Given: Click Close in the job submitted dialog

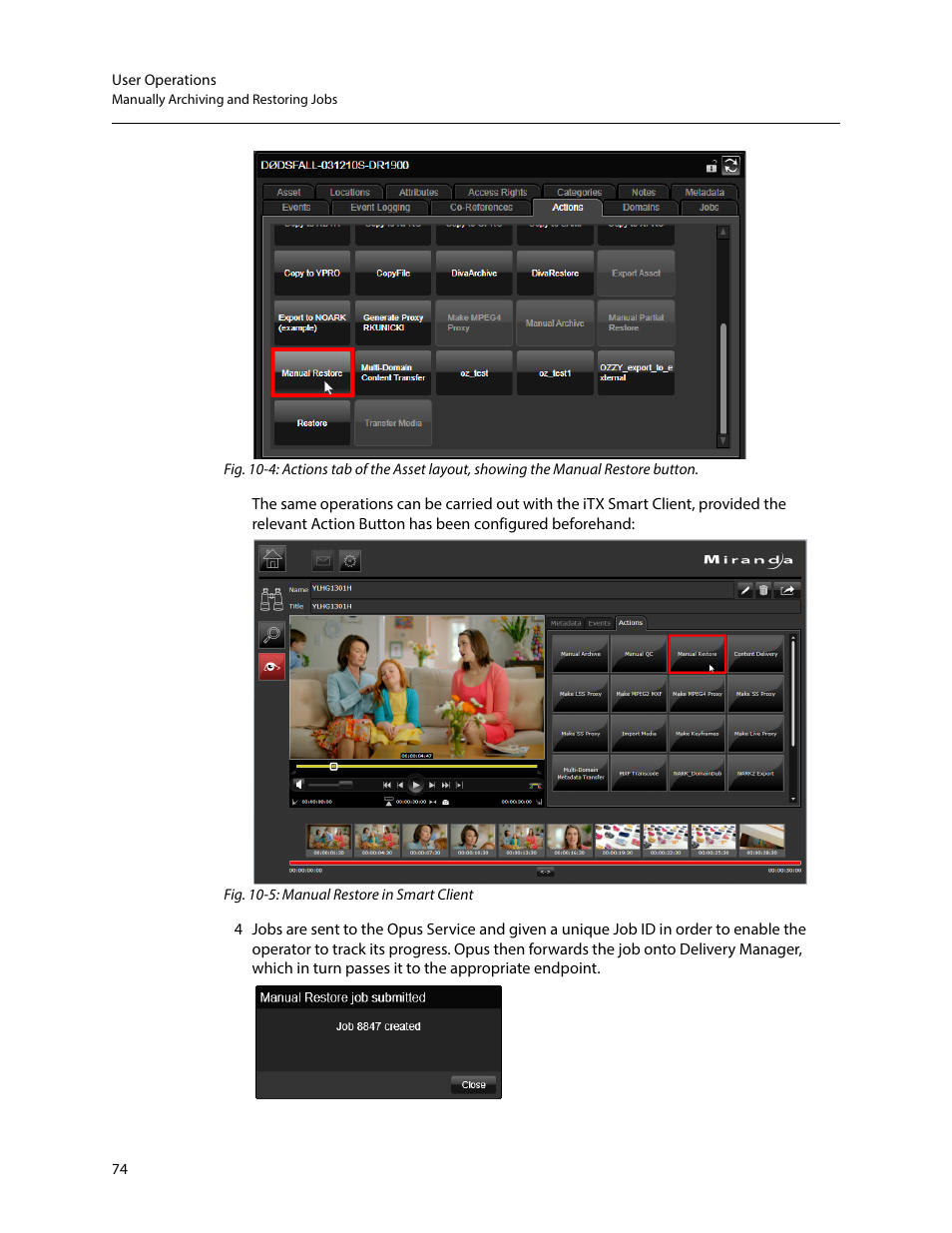Looking at the screenshot, I should tap(474, 1085).
